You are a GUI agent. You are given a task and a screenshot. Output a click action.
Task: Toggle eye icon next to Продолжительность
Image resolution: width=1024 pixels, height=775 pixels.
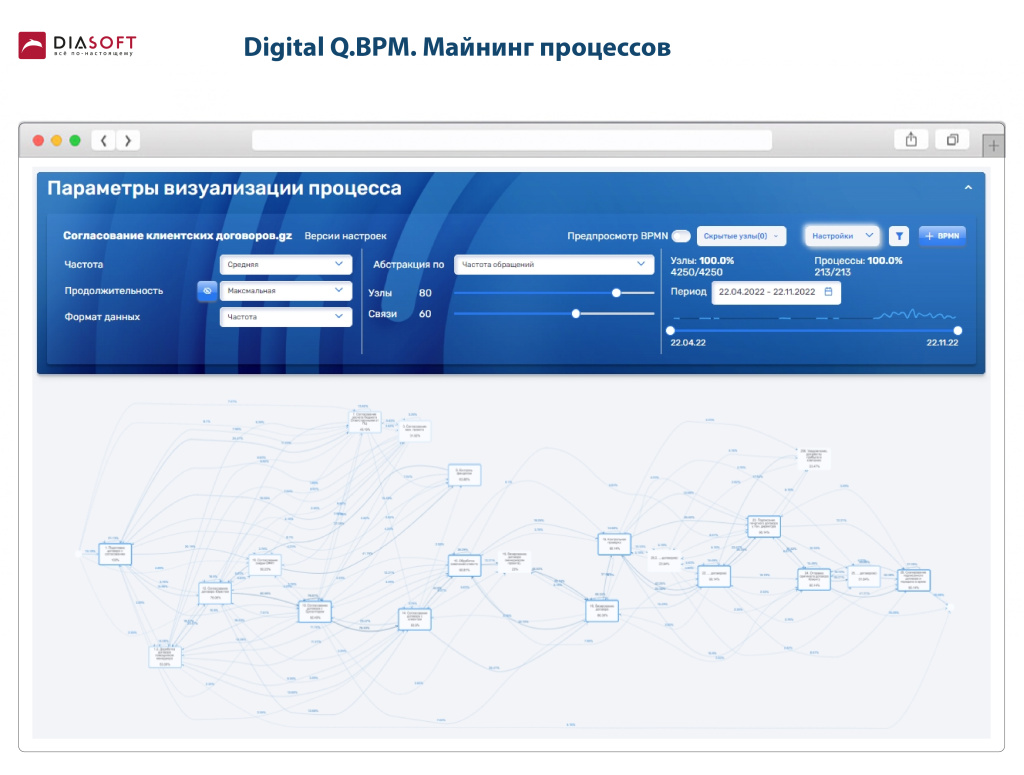tap(206, 291)
